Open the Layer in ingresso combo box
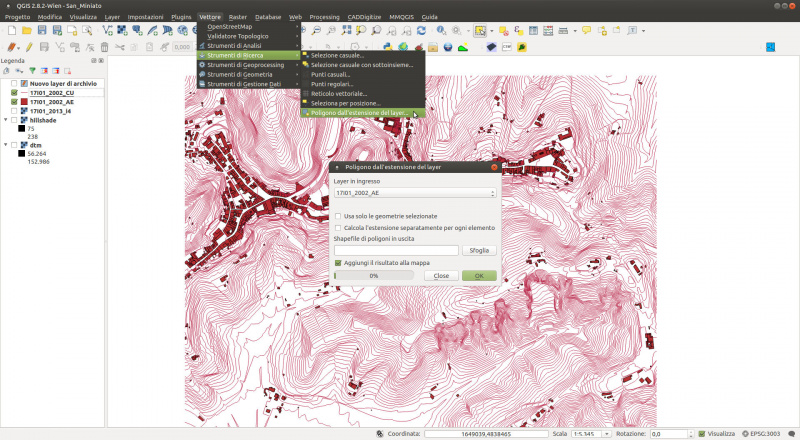 (415, 193)
